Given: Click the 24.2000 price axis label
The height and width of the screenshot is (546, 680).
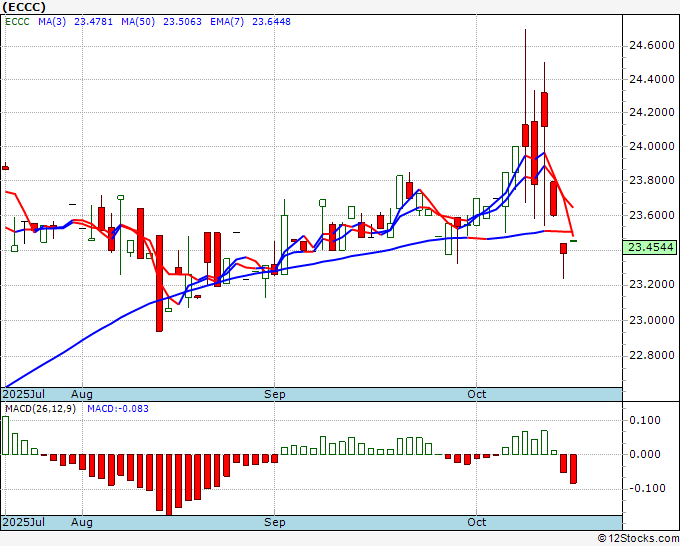Looking at the screenshot, I should 652,112.
